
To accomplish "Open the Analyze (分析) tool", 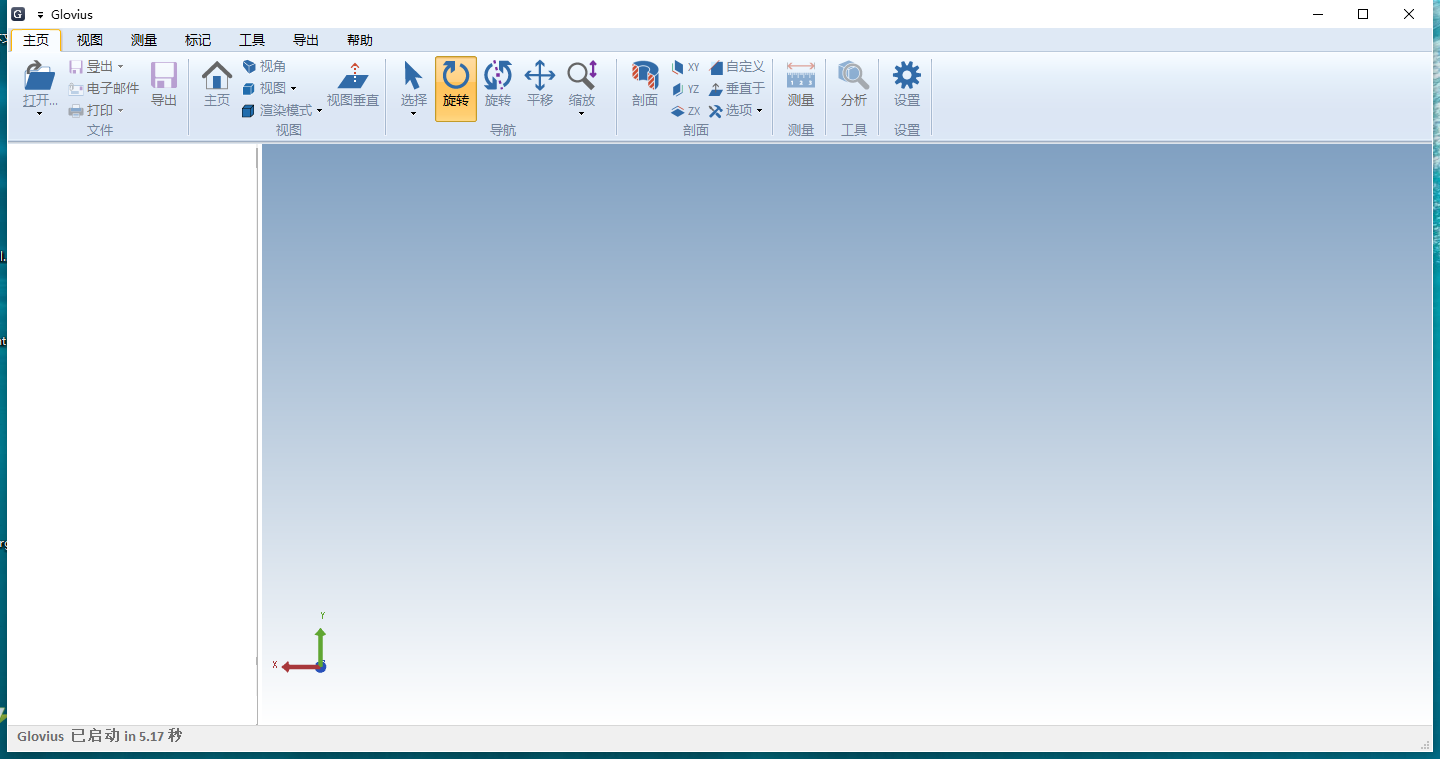I will pos(854,77).
